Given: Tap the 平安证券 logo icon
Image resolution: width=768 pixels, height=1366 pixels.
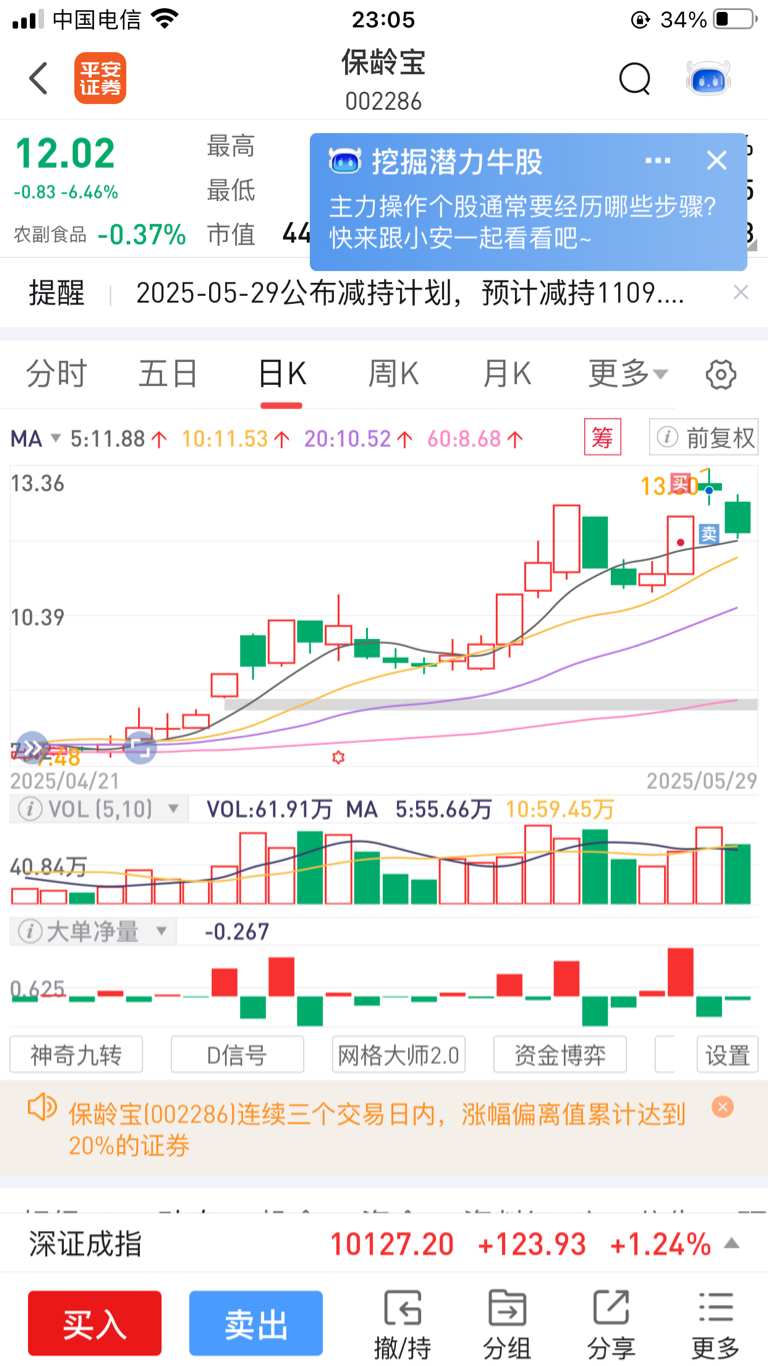Looking at the screenshot, I should tap(100, 78).
